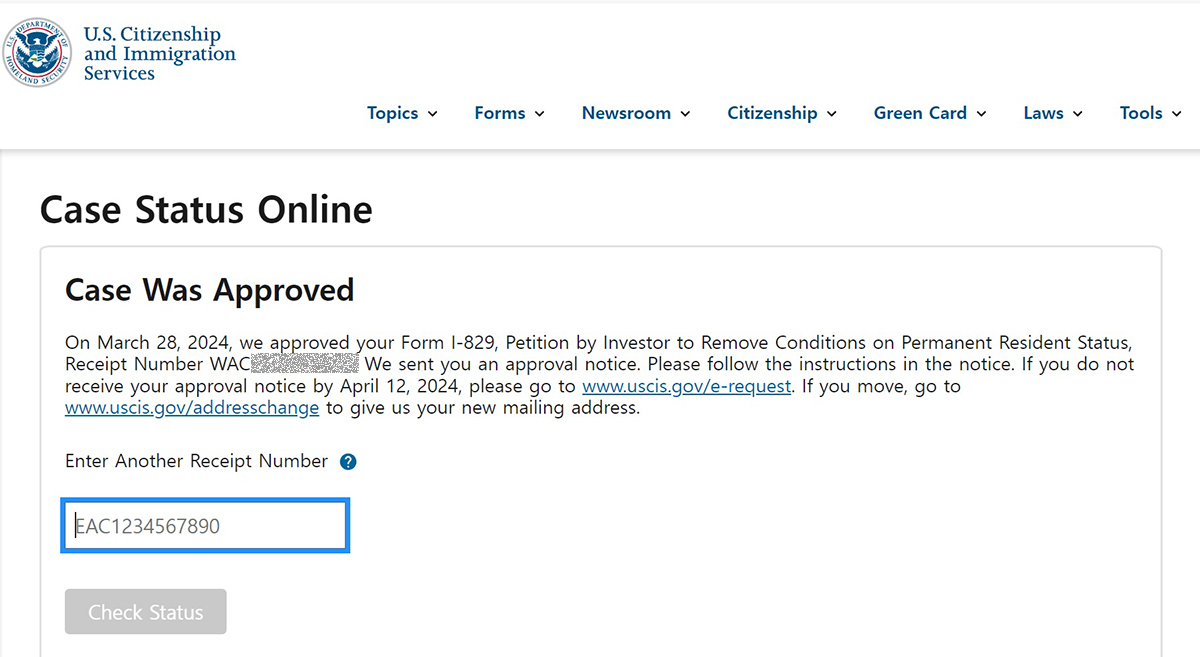Expand the Laws chevron arrow
Image resolution: width=1200 pixels, height=657 pixels.
point(1078,114)
